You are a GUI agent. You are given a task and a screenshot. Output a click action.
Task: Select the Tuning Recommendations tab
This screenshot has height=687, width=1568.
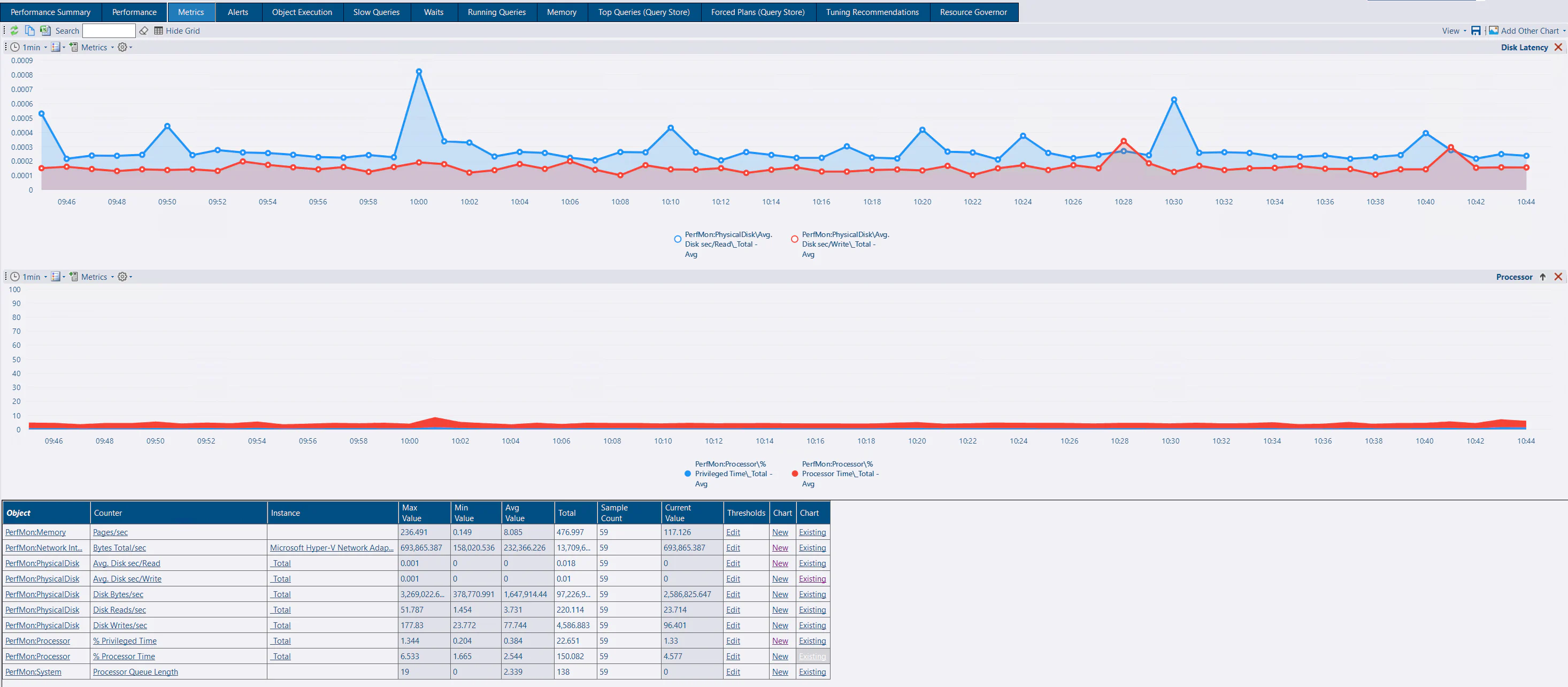point(872,12)
